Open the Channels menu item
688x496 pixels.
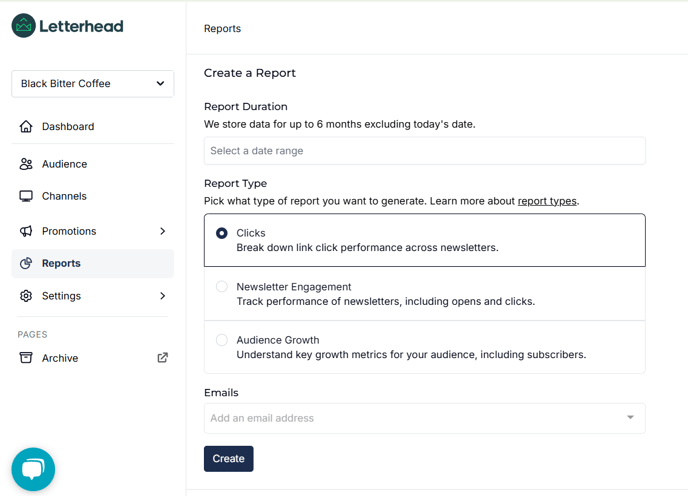[93, 196]
